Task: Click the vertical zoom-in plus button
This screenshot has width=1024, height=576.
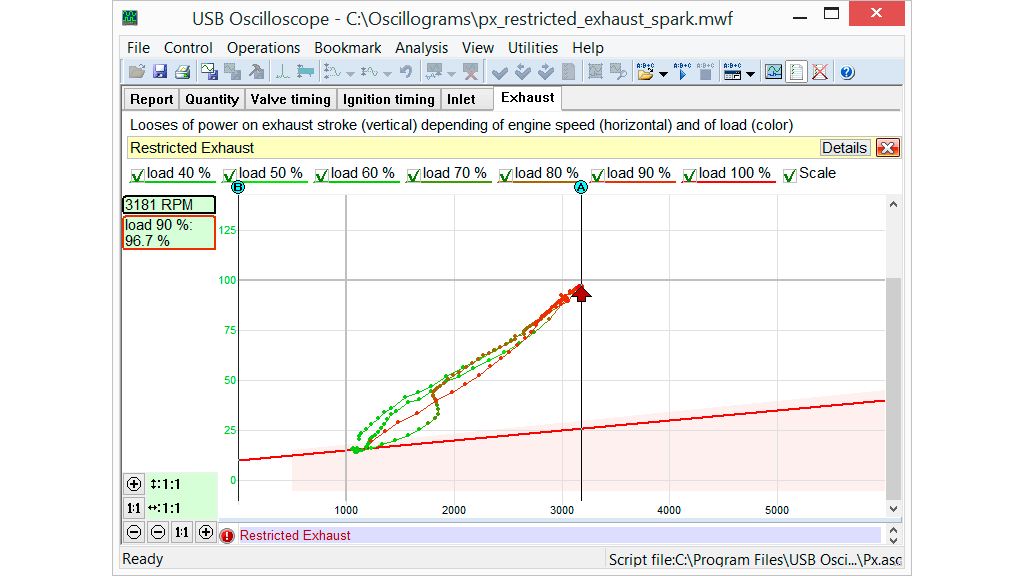Action: [134, 484]
